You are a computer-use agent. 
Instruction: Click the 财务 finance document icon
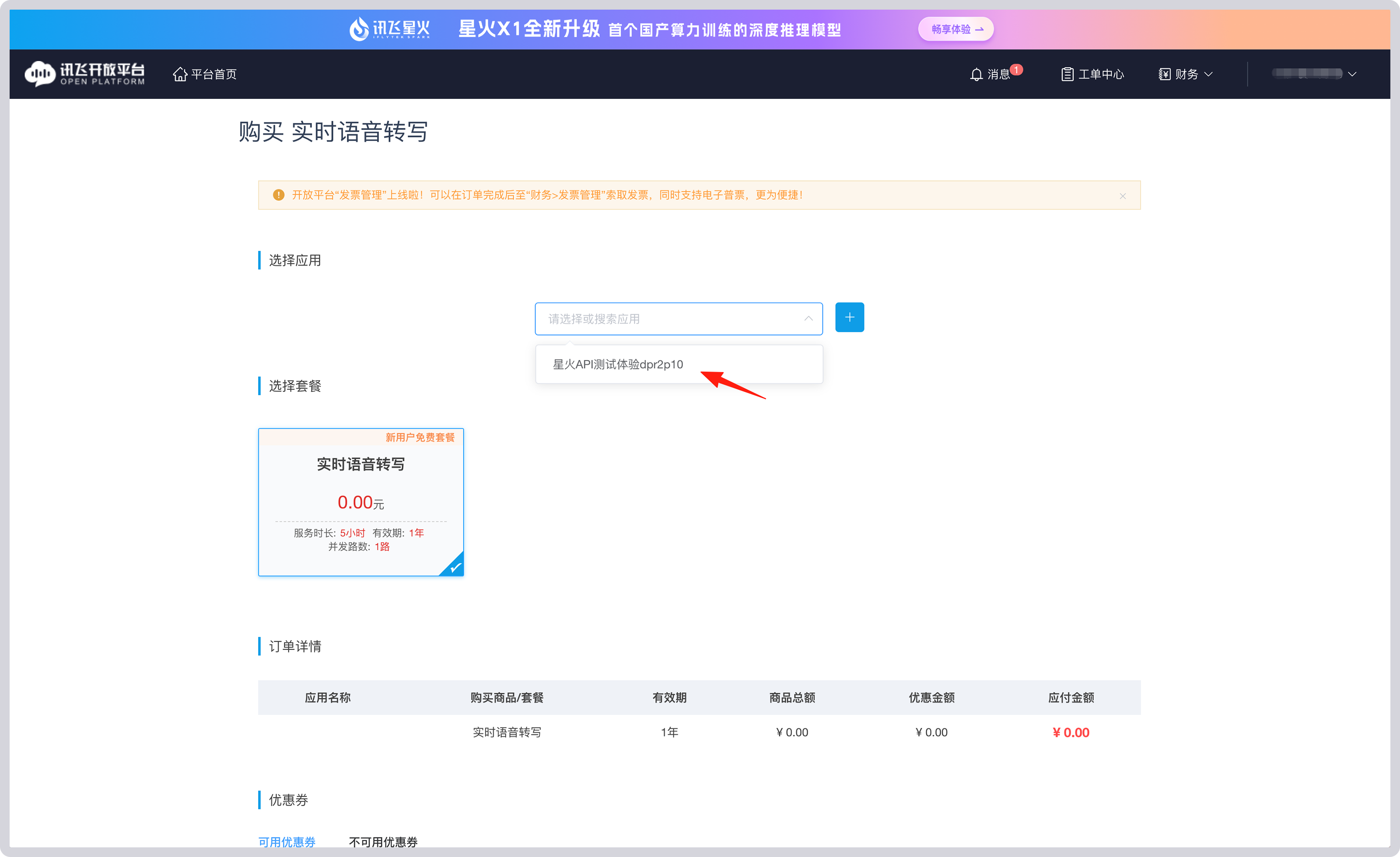(x=1164, y=74)
